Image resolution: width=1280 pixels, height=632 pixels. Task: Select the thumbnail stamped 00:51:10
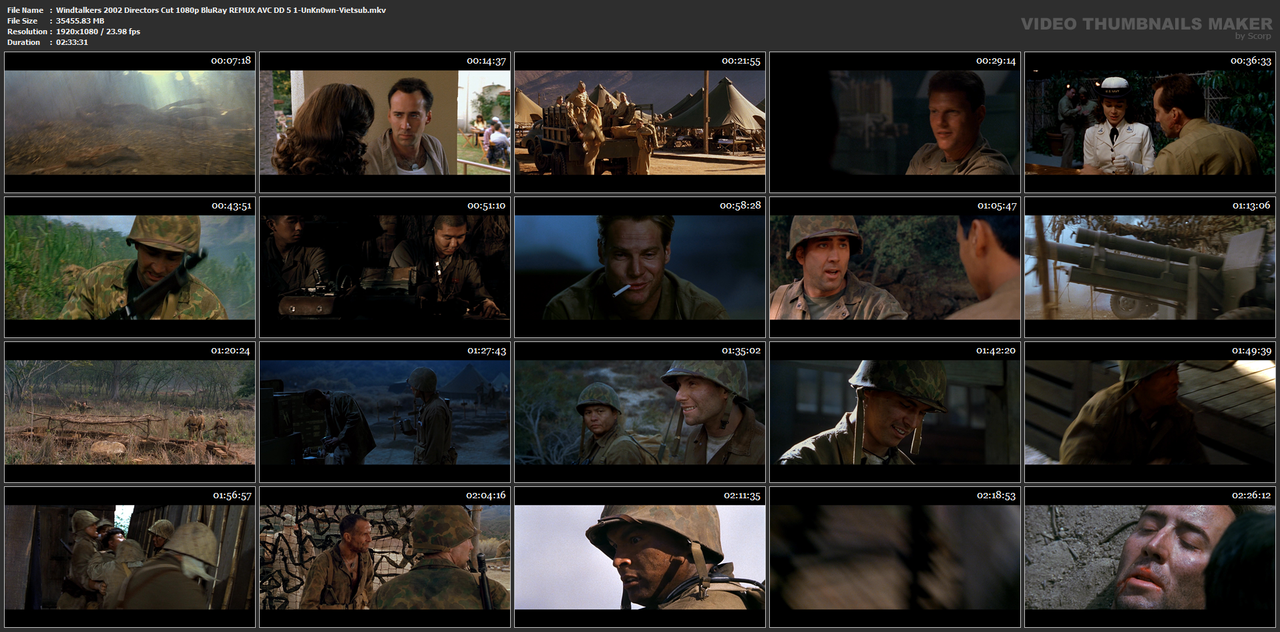point(385,267)
